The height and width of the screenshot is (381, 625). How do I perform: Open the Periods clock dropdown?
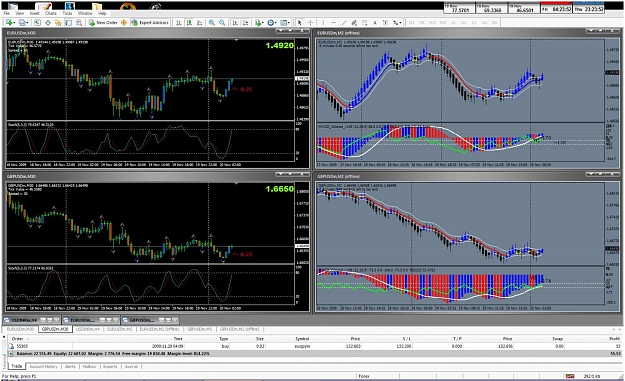[272, 23]
